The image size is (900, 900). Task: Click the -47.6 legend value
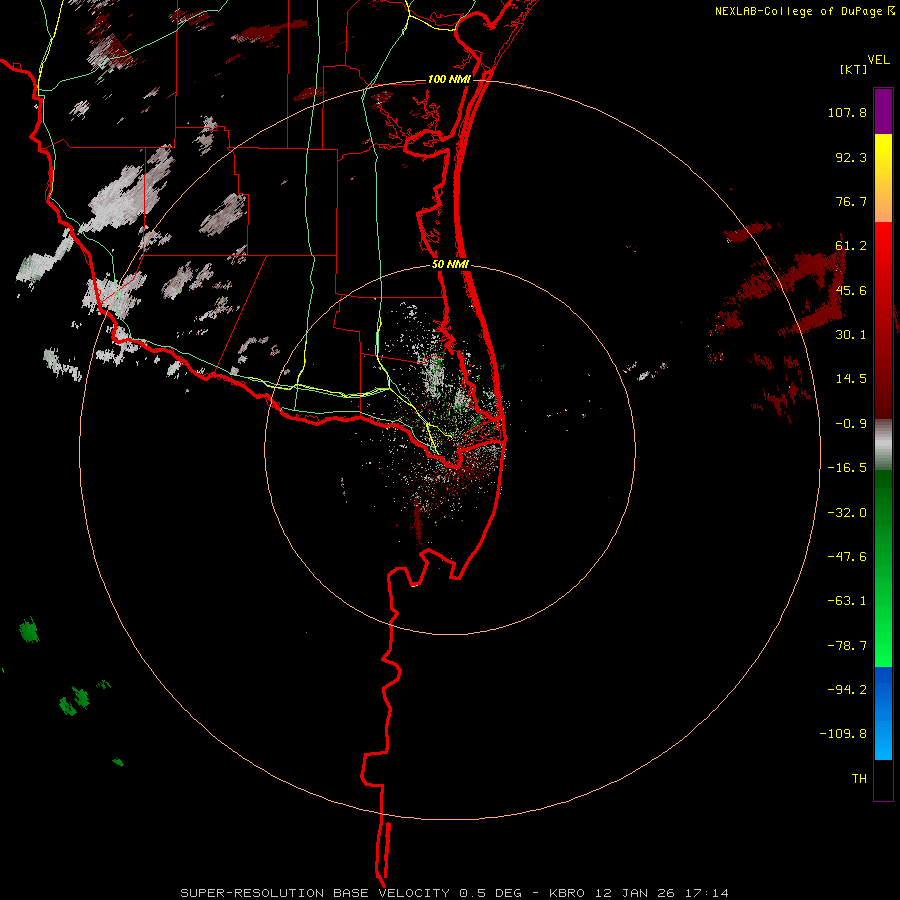[847, 557]
